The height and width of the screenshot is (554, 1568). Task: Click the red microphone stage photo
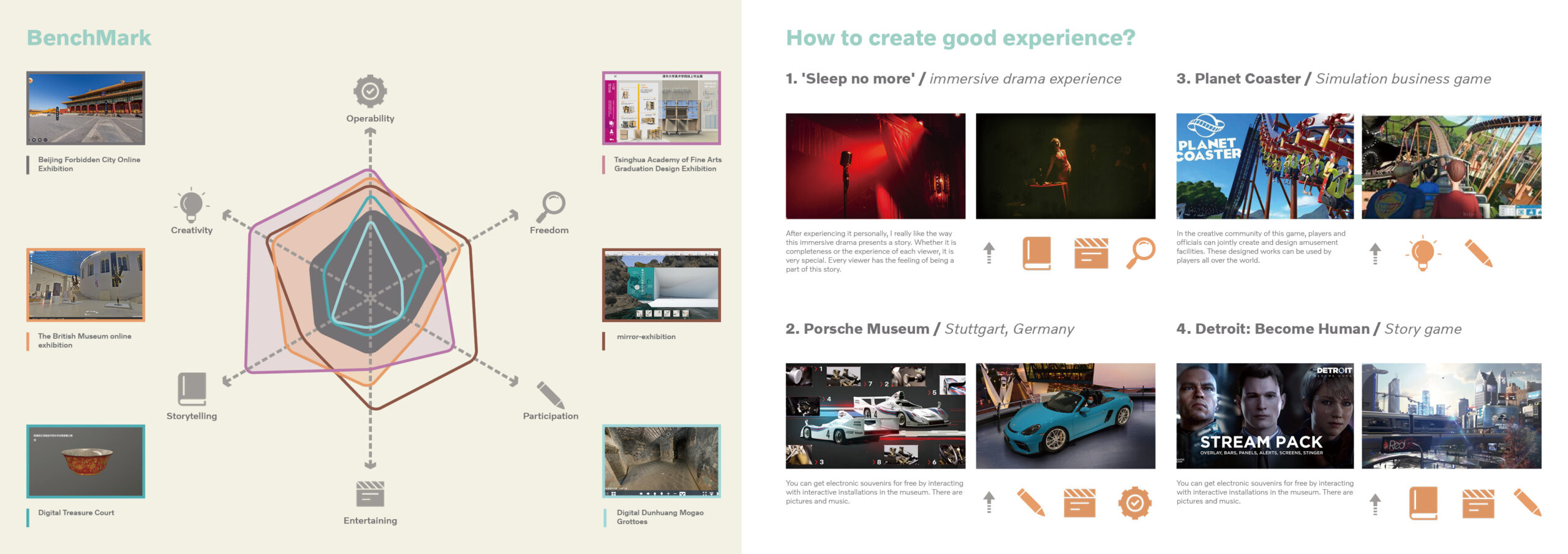(875, 166)
